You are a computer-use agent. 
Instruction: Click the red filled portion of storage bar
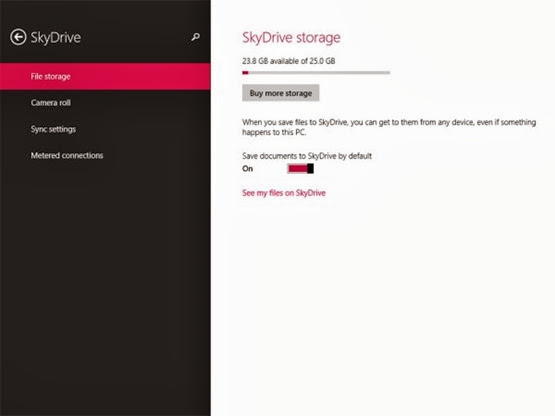pyautogui.click(x=245, y=73)
